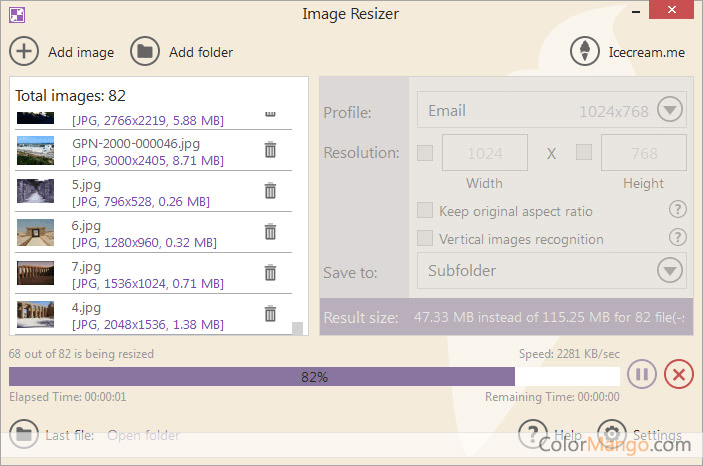The width and height of the screenshot is (703, 466).
Task: Open the Settings gear button
Action: 612,435
